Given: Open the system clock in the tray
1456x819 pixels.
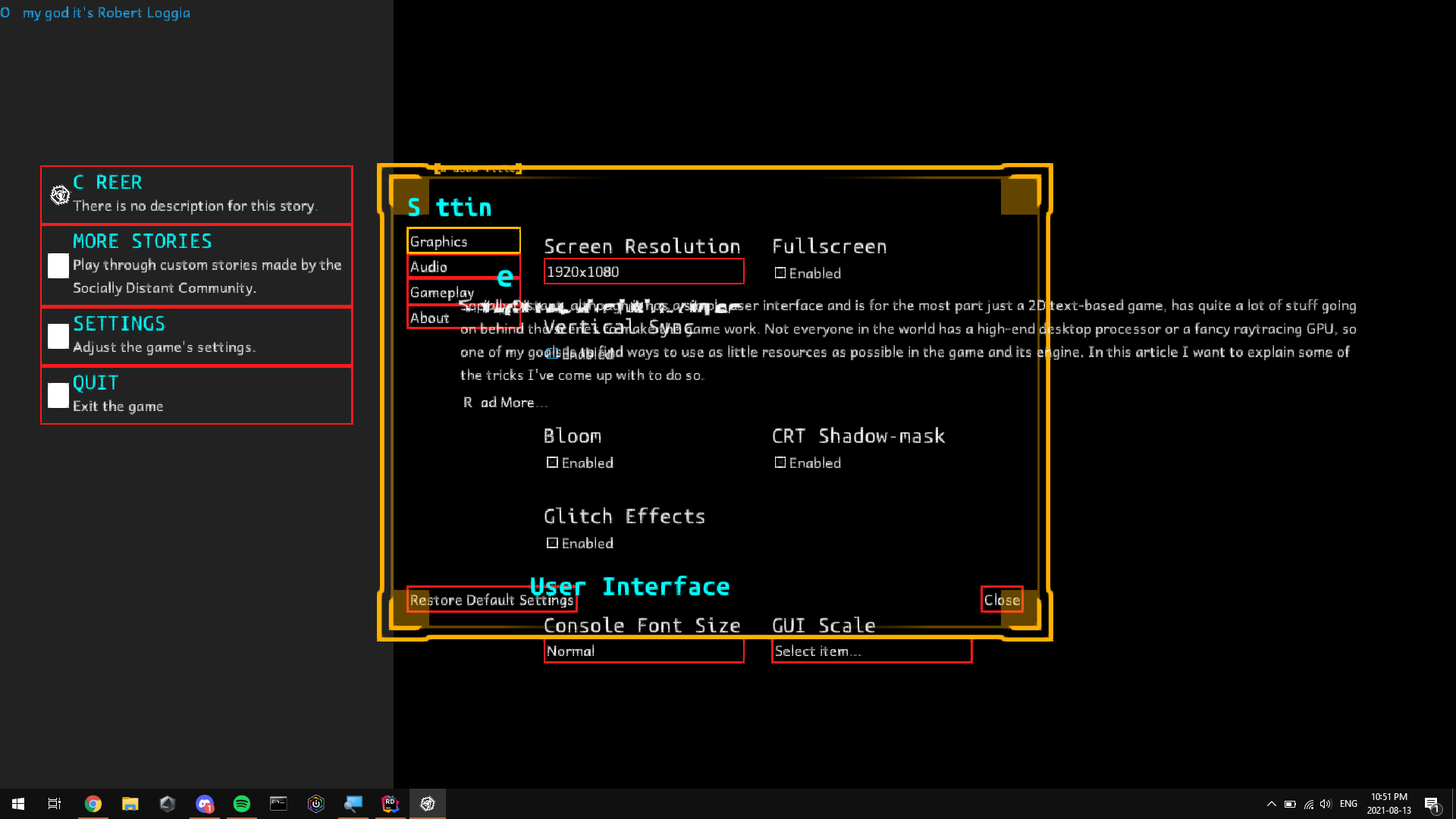Looking at the screenshot, I should (1390, 803).
